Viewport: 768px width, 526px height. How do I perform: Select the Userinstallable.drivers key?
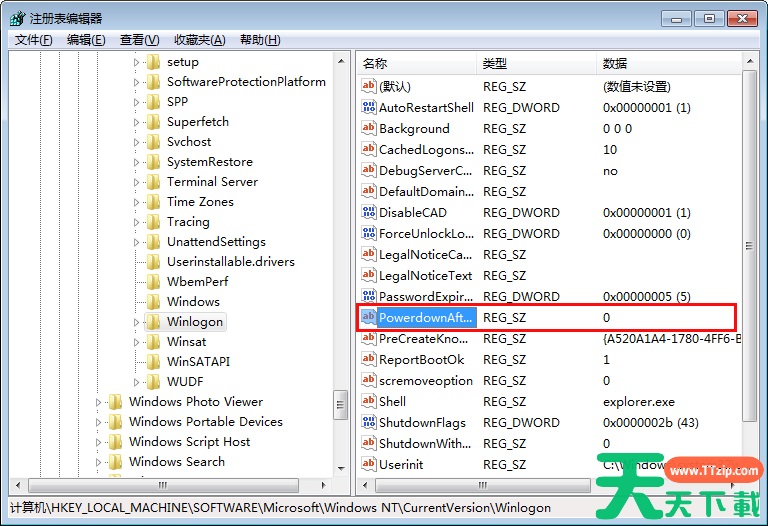click(x=231, y=262)
